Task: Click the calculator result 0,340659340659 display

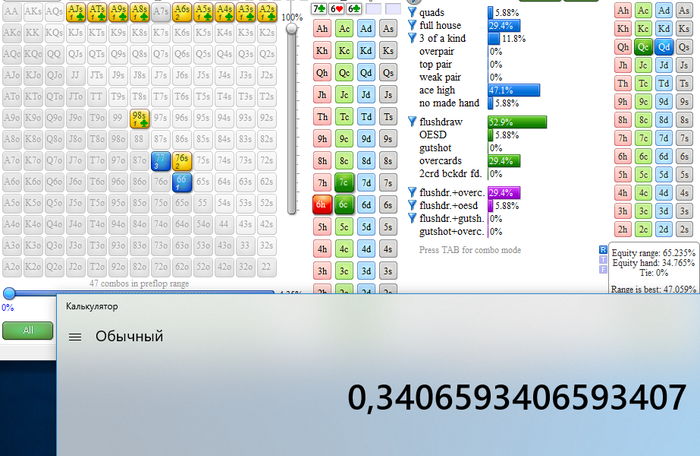Action: 517,397
